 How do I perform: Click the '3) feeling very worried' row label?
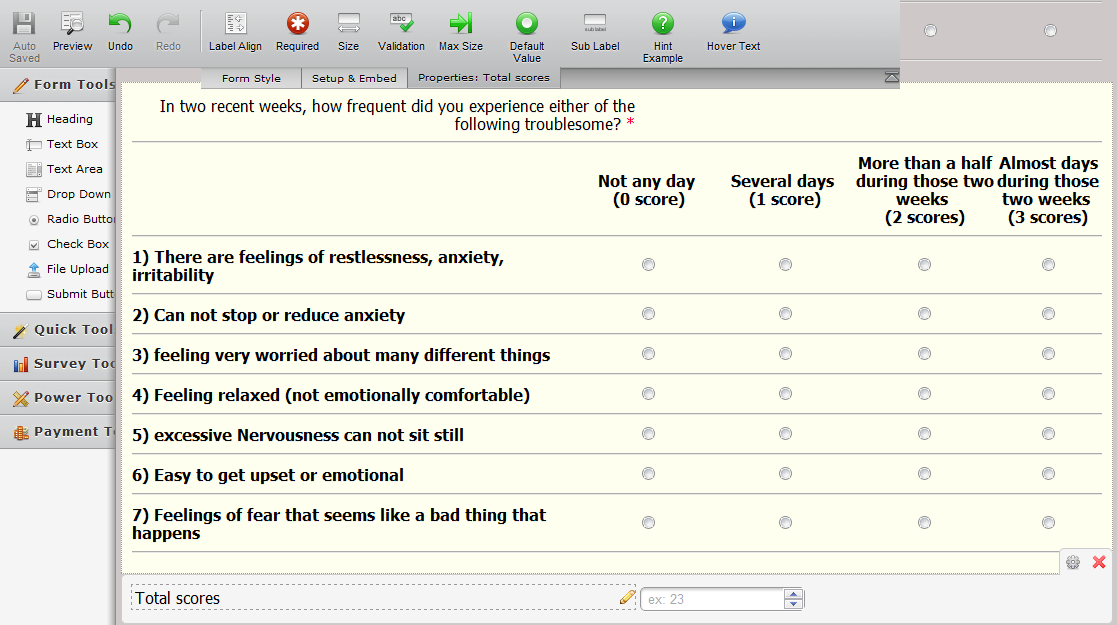click(341, 355)
